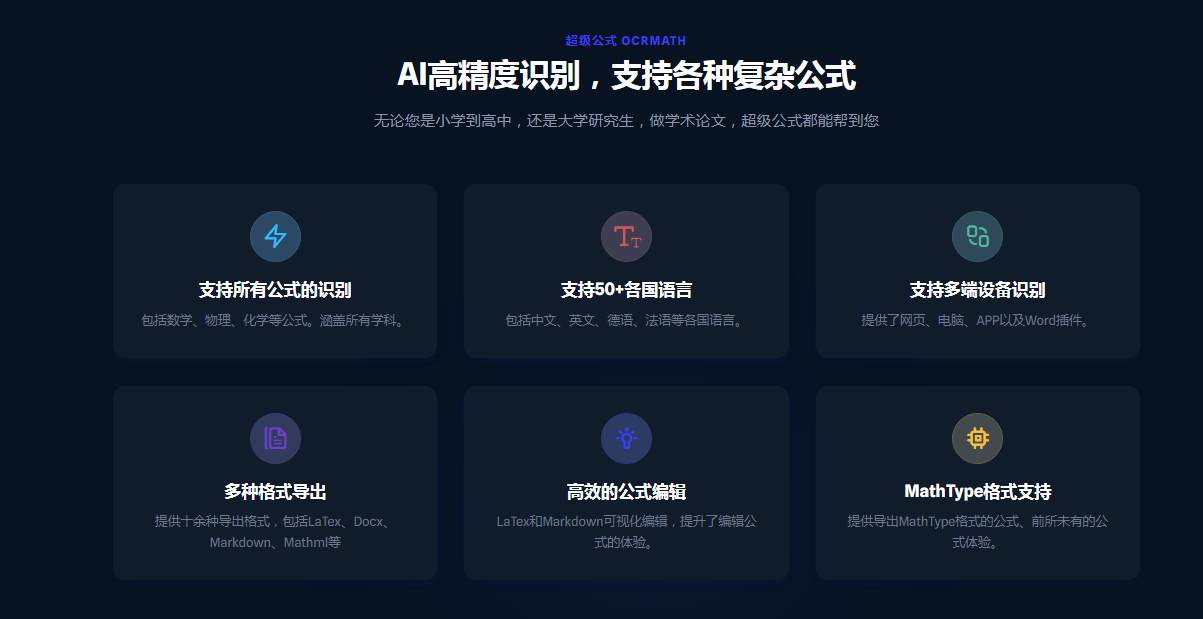Click description 提供了网页、电脑、APP以及Word插件
The width and height of the screenshot is (1203, 619).
click(977, 321)
